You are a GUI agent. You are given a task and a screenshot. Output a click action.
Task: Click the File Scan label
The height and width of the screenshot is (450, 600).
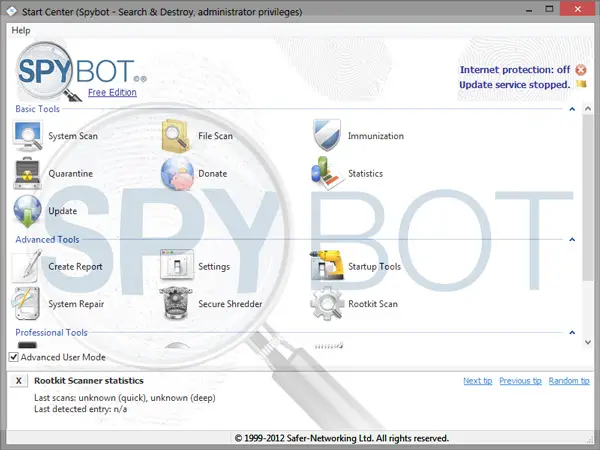pyautogui.click(x=215, y=136)
